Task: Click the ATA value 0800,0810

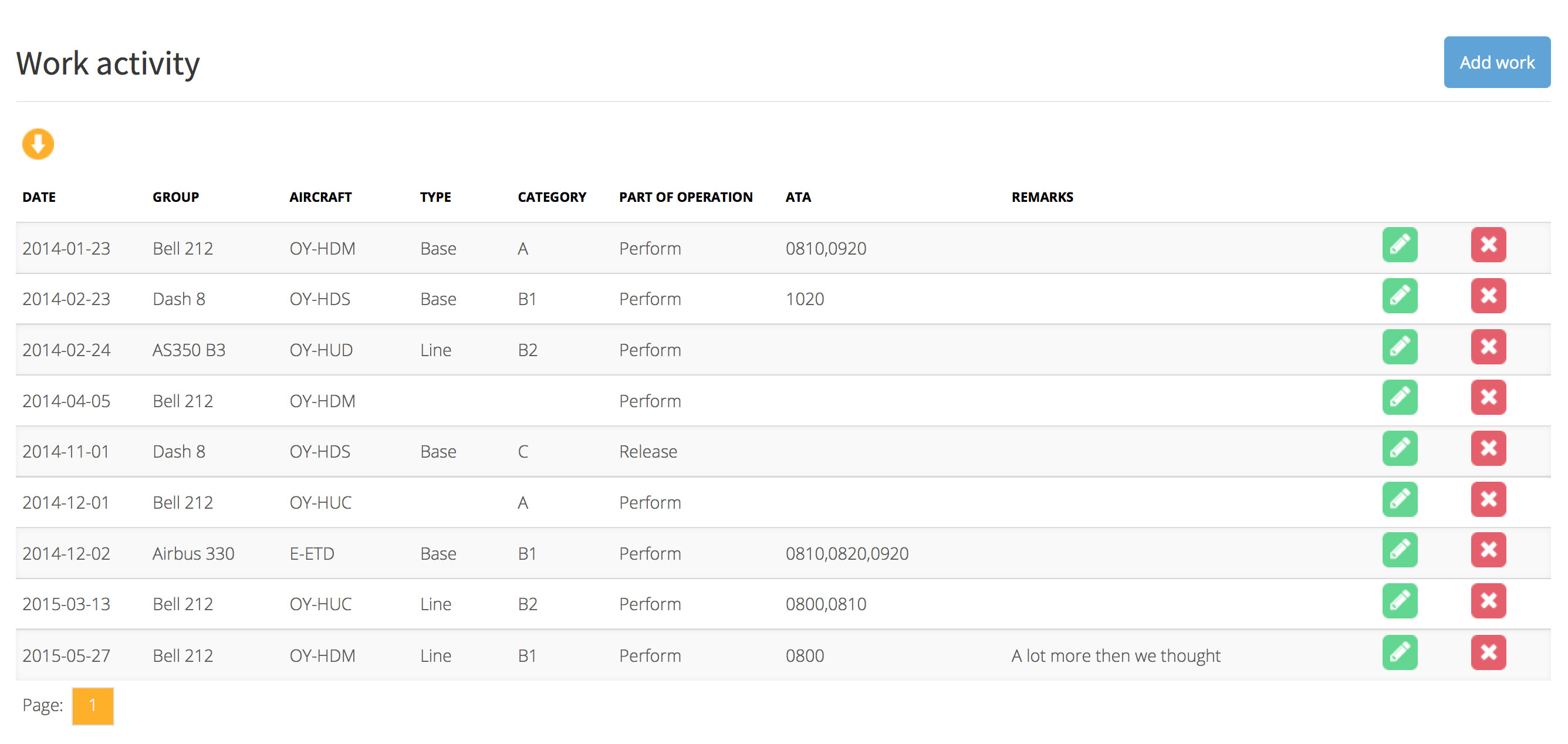Action: point(826,604)
